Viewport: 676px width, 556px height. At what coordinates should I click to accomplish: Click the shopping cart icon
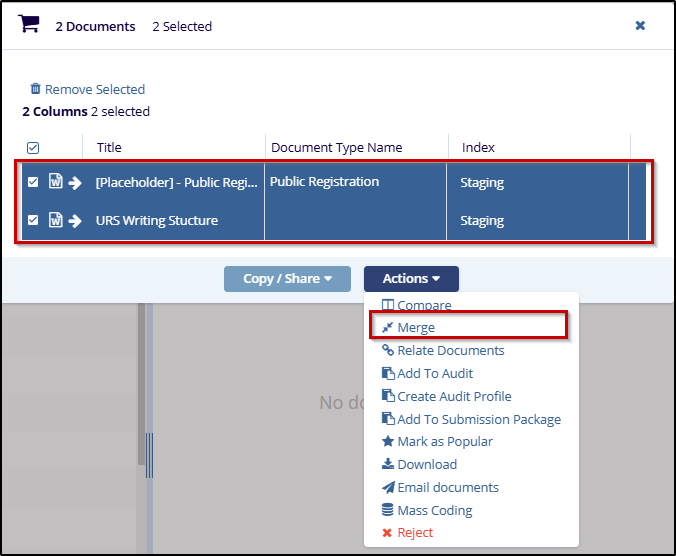coord(29,24)
